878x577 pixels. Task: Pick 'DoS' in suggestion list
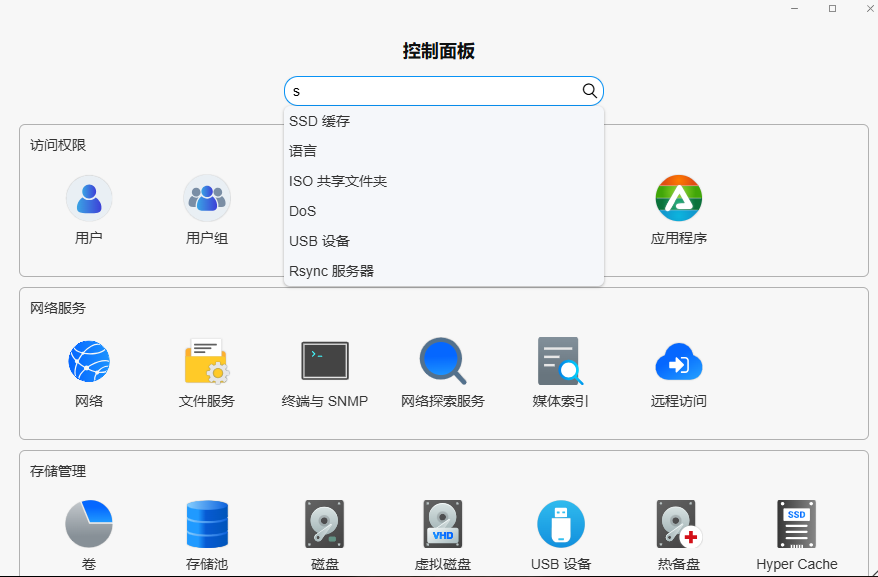[x=303, y=212]
